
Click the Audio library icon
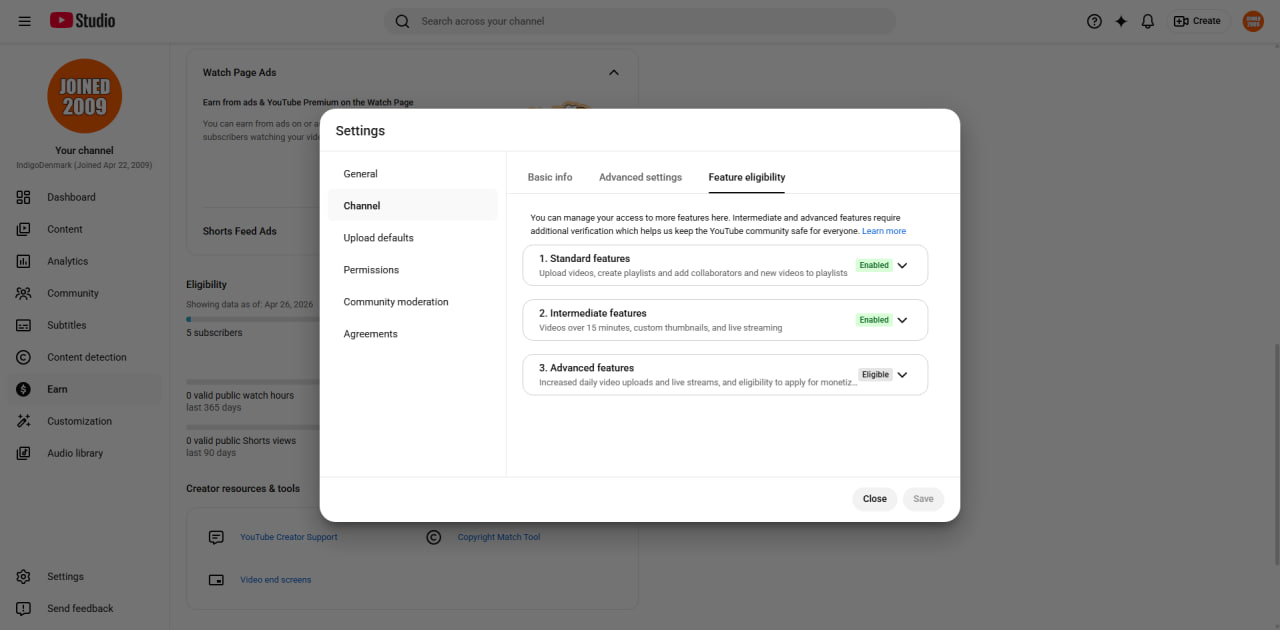point(24,453)
